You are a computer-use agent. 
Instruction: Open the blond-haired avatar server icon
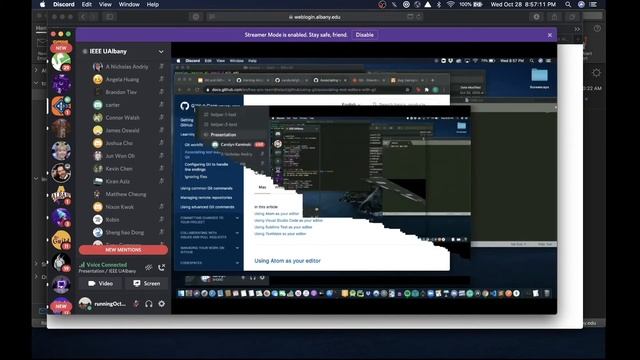click(x=61, y=151)
